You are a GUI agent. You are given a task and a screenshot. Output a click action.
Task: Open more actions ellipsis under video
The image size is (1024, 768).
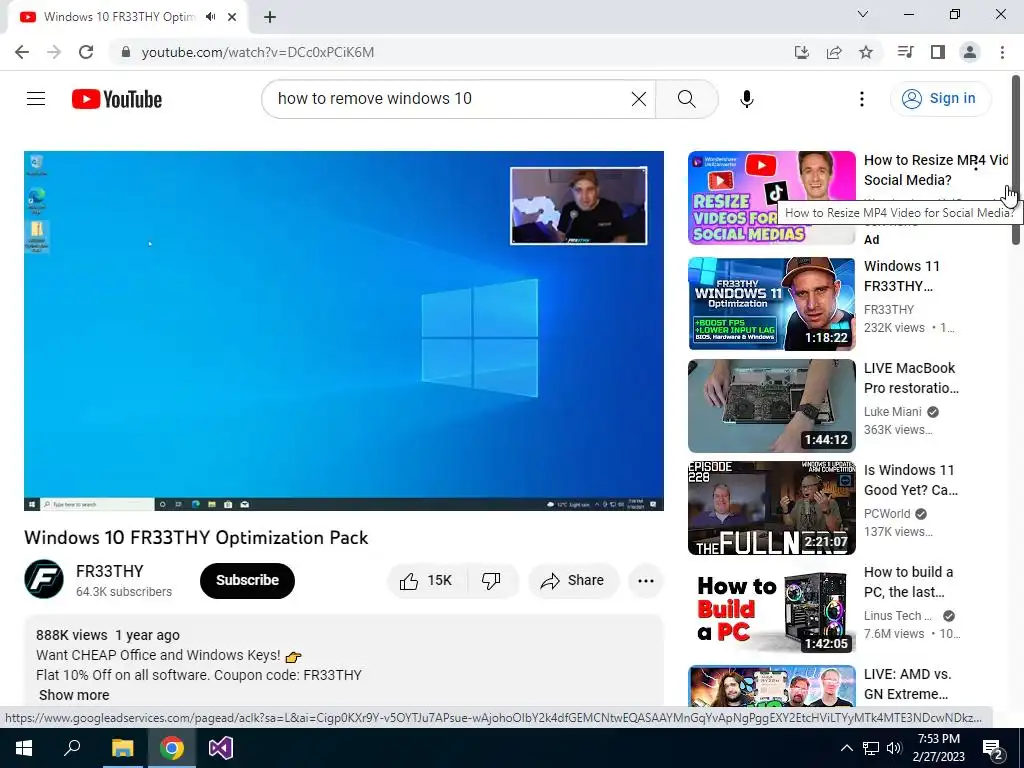(645, 580)
